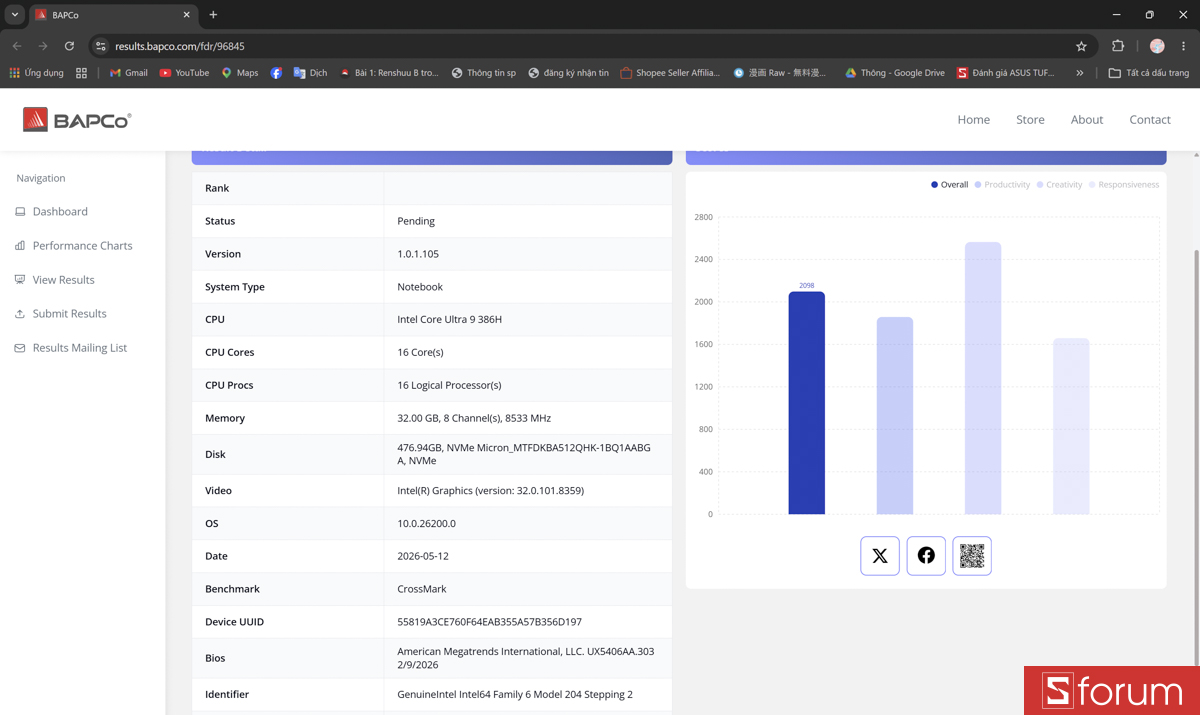The image size is (1200, 715).
Task: Expand hidden bookmarks chevron
Action: pos(1080,73)
